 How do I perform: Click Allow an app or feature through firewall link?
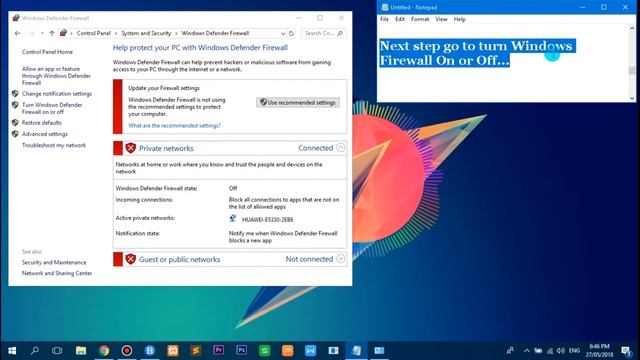coord(56,76)
